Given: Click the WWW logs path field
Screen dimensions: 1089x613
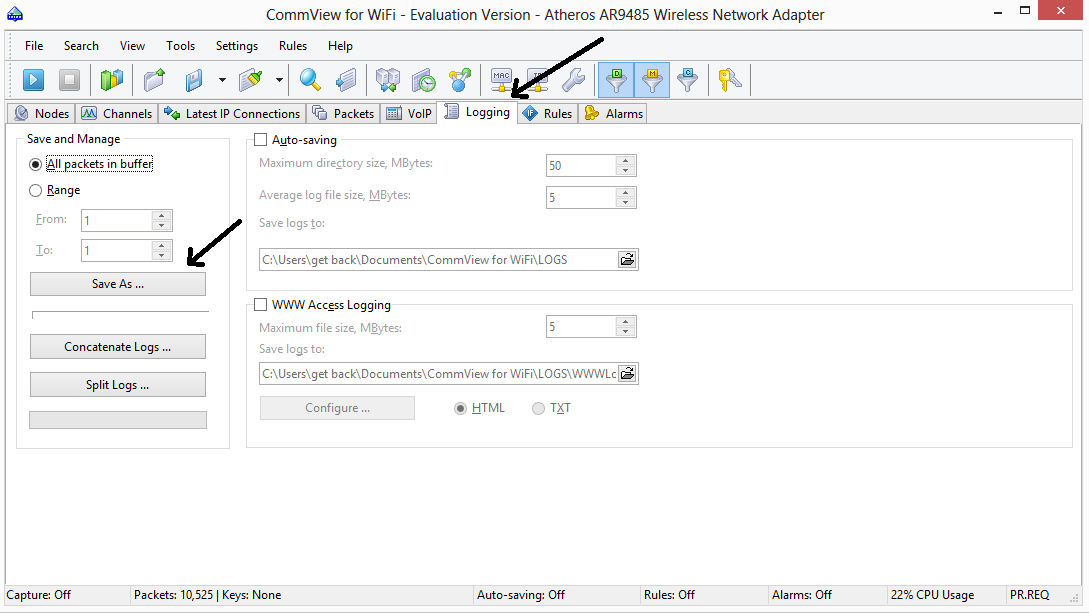Looking at the screenshot, I should pyautogui.click(x=439, y=373).
